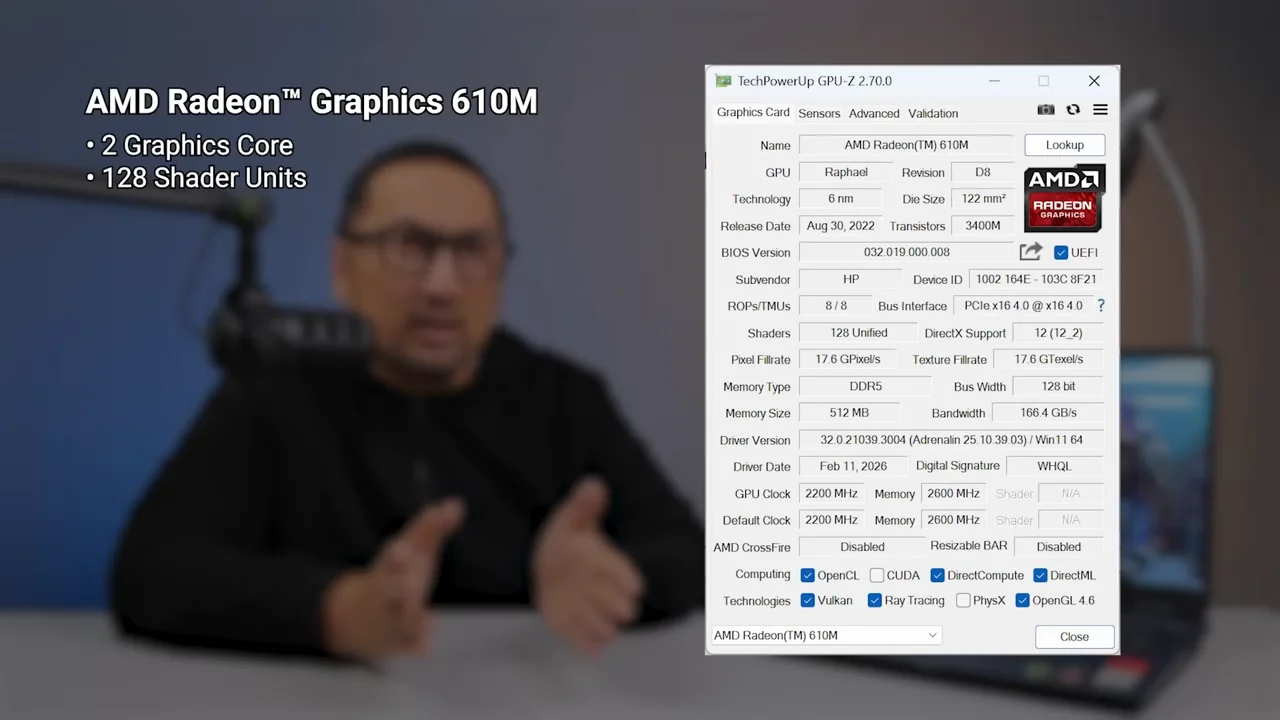Screen dimensions: 1280x720
Task: Click the BIOS share/export arrow icon
Action: click(1031, 252)
